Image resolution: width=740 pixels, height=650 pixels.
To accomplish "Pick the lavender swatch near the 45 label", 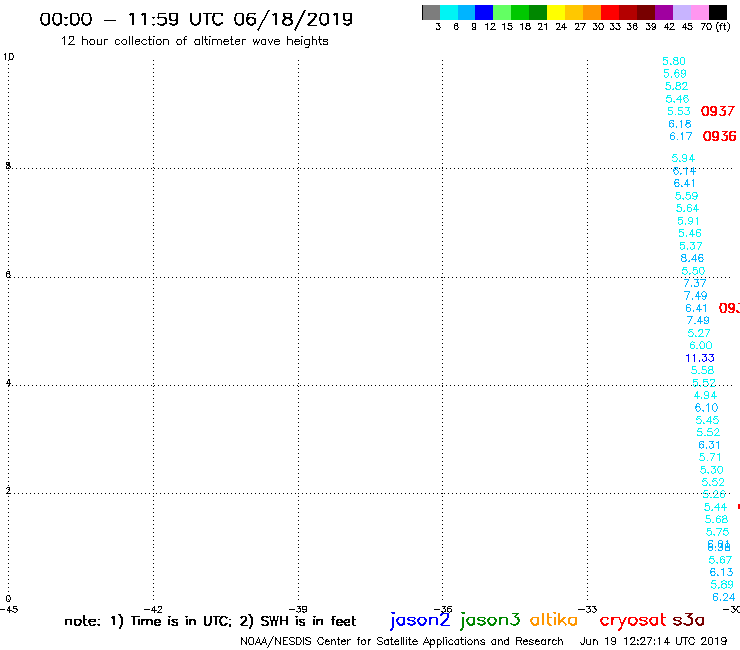I will (681, 12).
